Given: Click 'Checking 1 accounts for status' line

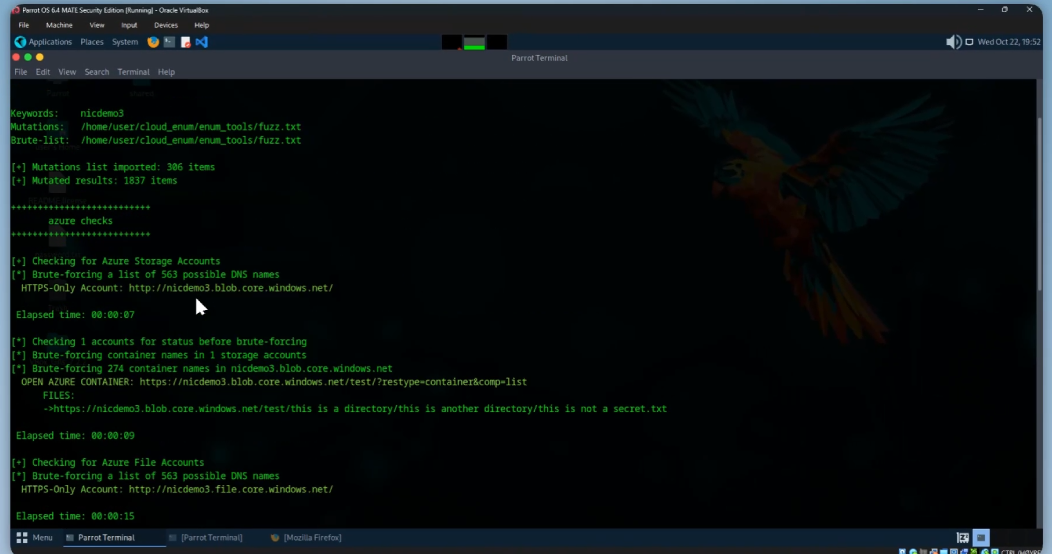Looking at the screenshot, I should pyautogui.click(x=158, y=341).
